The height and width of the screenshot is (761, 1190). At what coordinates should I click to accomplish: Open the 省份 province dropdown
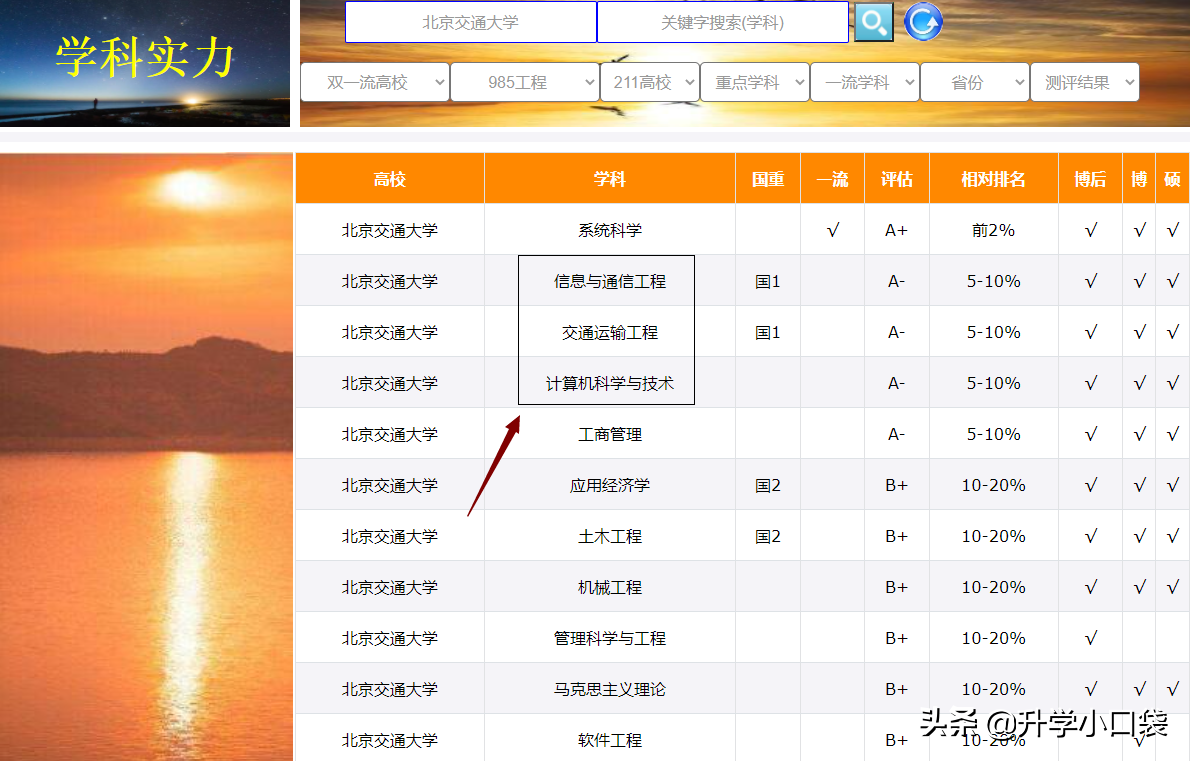(x=974, y=82)
